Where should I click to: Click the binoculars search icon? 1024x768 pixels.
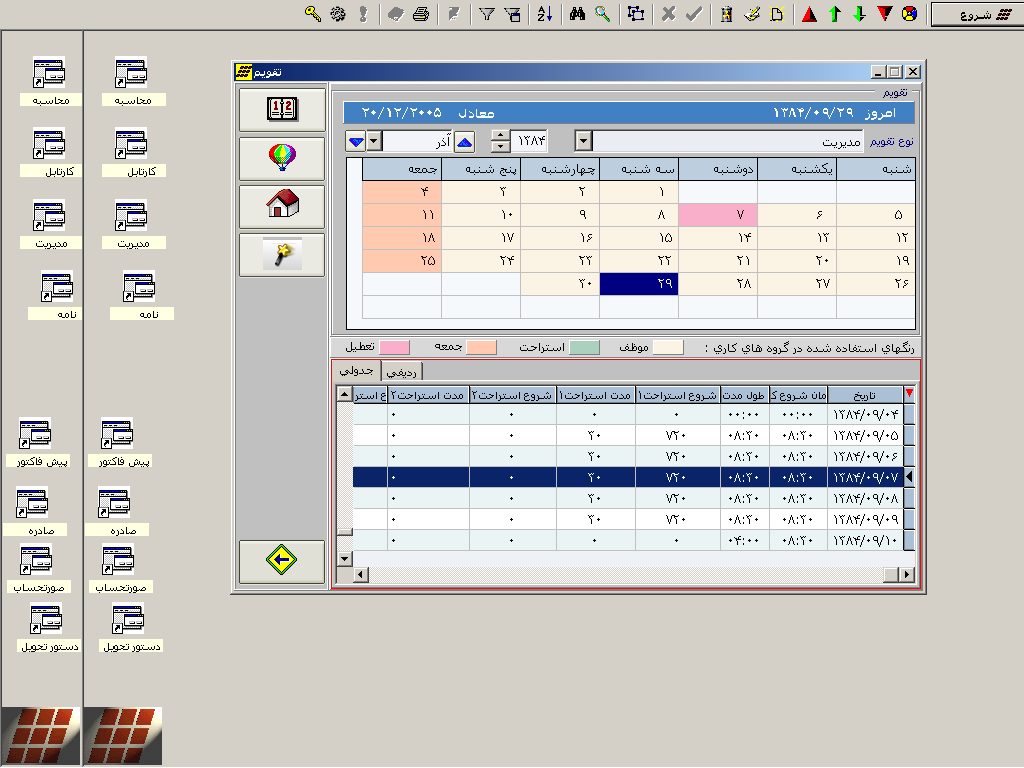[x=577, y=14]
